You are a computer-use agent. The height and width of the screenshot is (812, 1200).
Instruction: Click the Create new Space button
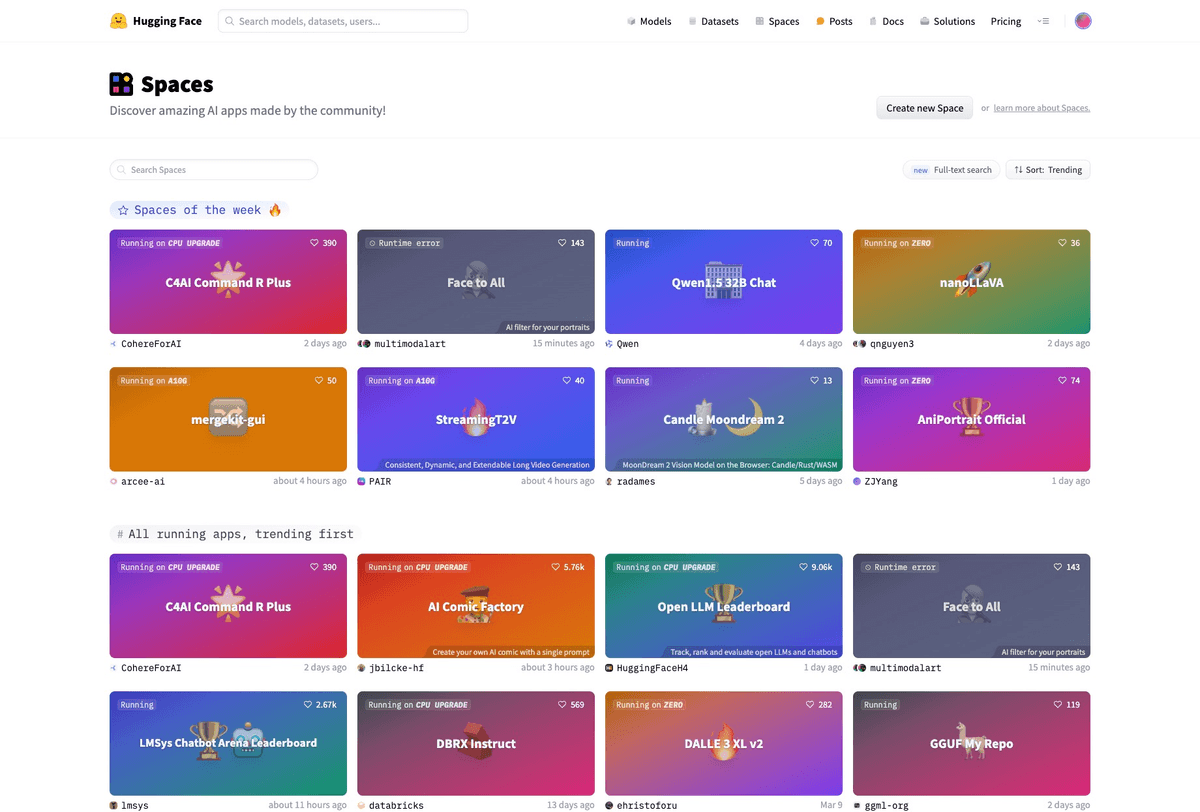click(925, 108)
